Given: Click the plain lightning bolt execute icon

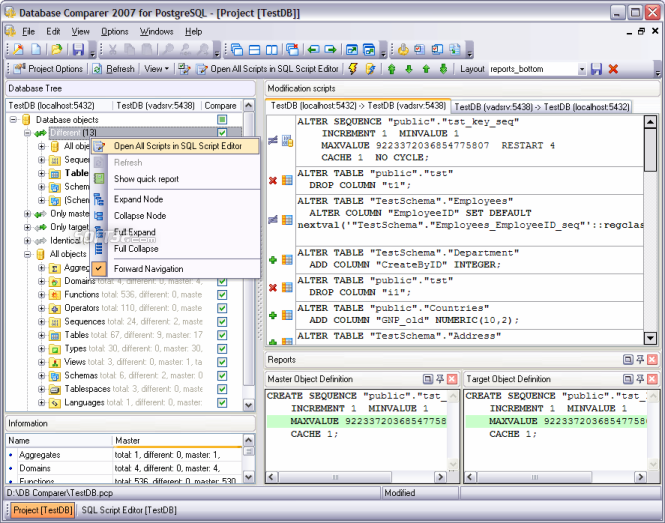Looking at the screenshot, I should coord(353,69).
